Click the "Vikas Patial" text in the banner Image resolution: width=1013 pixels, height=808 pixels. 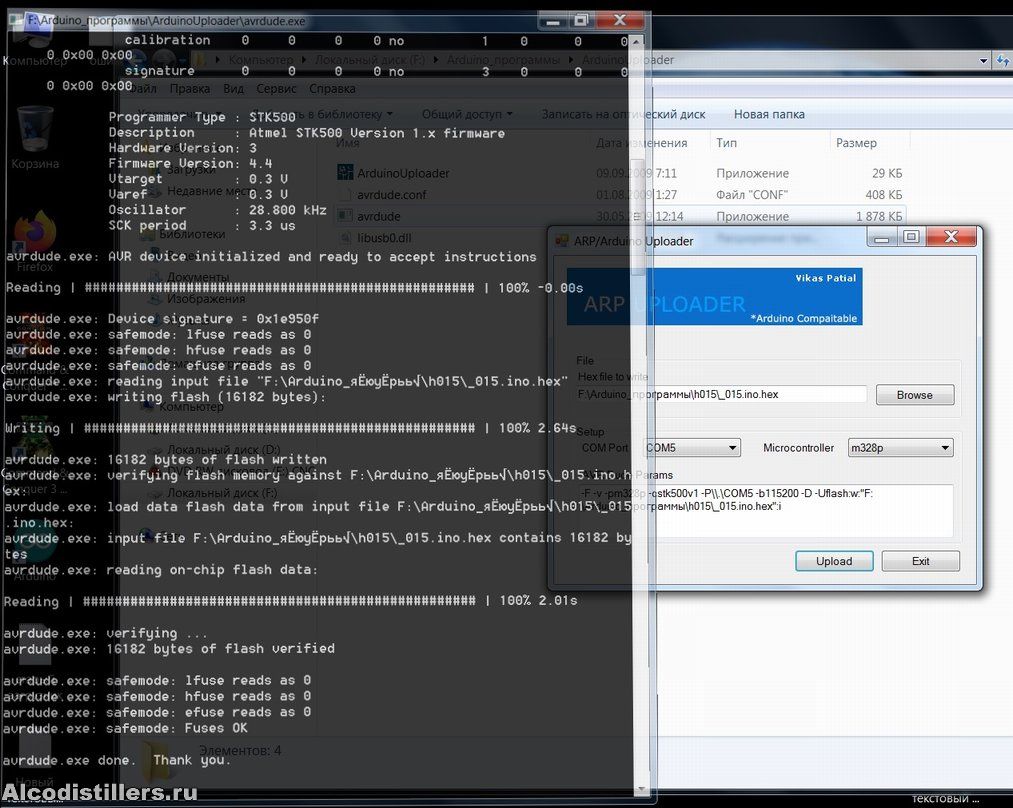point(826,278)
